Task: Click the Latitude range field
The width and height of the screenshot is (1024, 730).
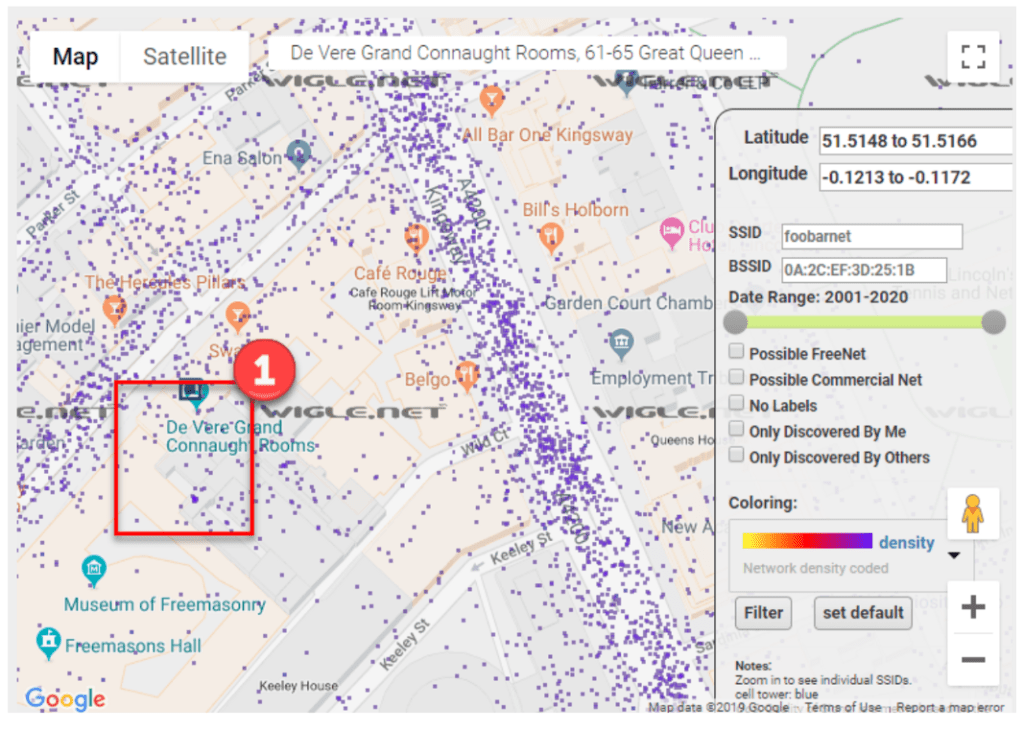Action: (x=916, y=141)
